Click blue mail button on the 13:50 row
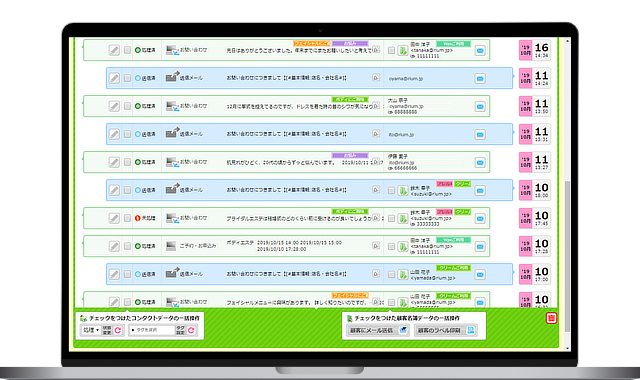This screenshot has width=640, height=380. 480,107
